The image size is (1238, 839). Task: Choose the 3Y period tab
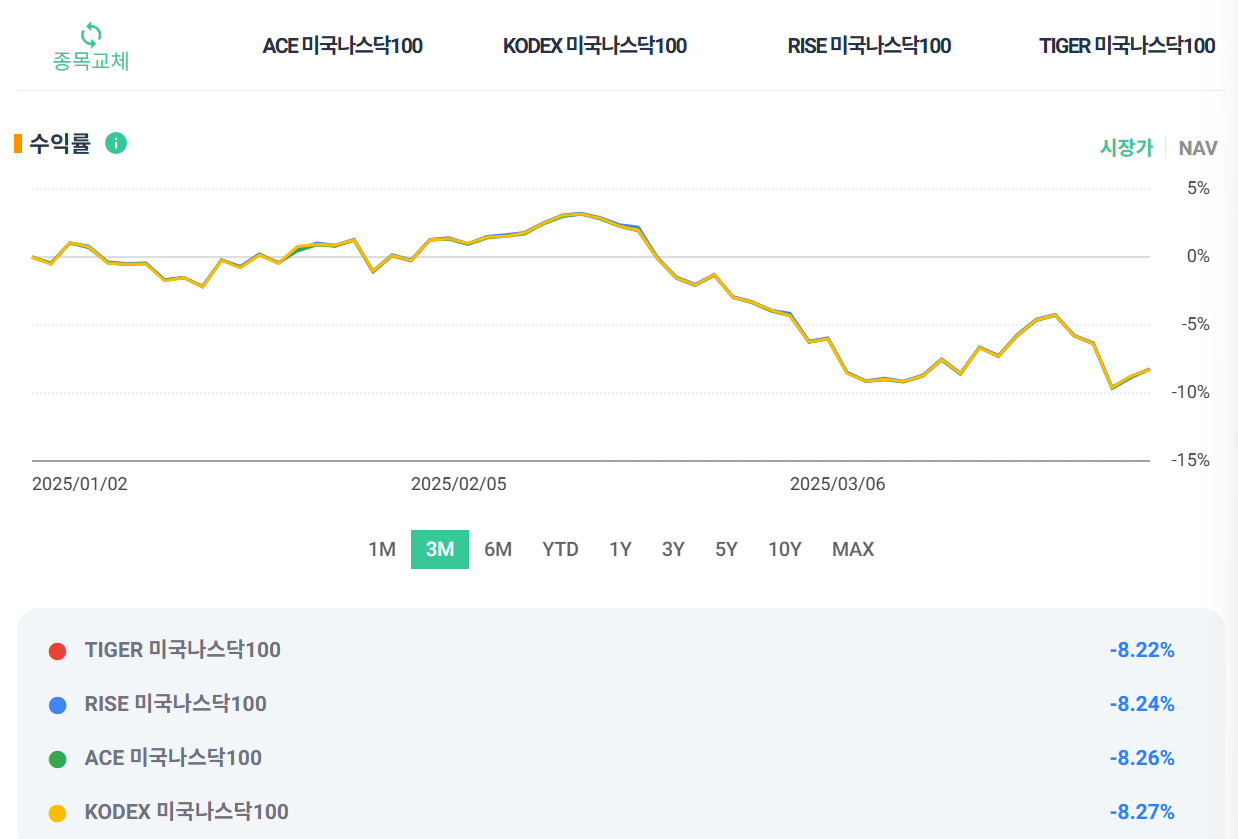point(673,549)
